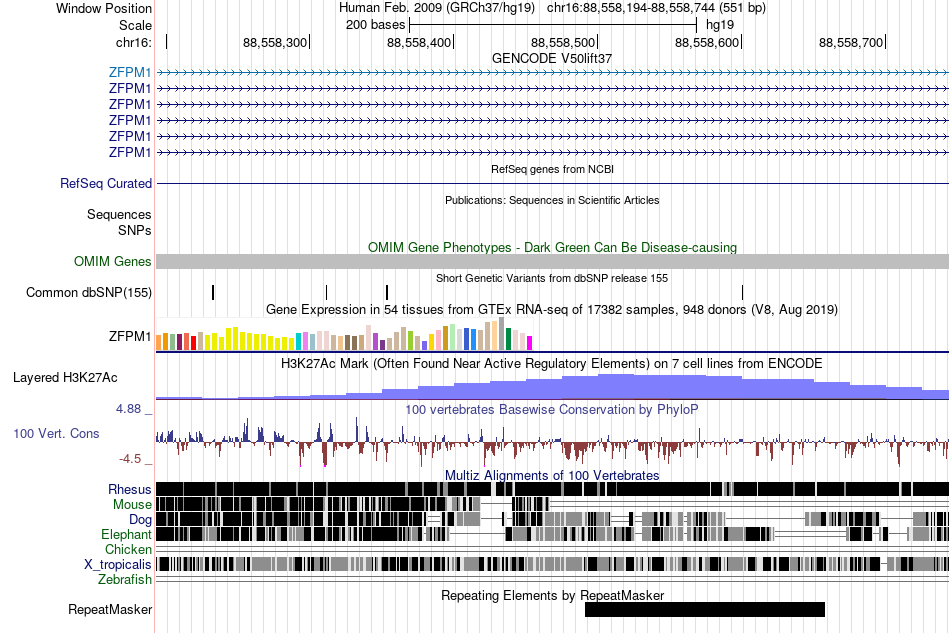Click 'Repeating Elements by RepeatMasker' title
This screenshot has height=633, width=950.
pyautogui.click(x=552, y=595)
